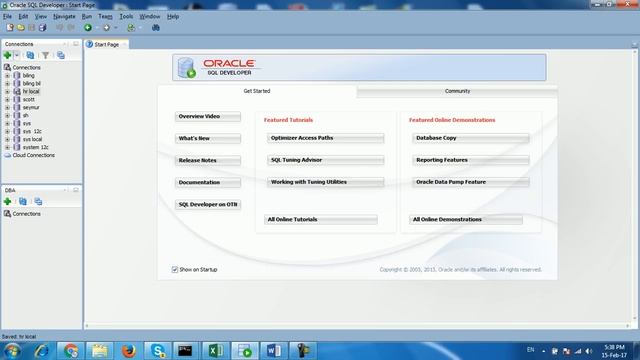Open the Back button history dropdown arrow
This screenshot has height=360, width=640.
[x=97, y=28]
